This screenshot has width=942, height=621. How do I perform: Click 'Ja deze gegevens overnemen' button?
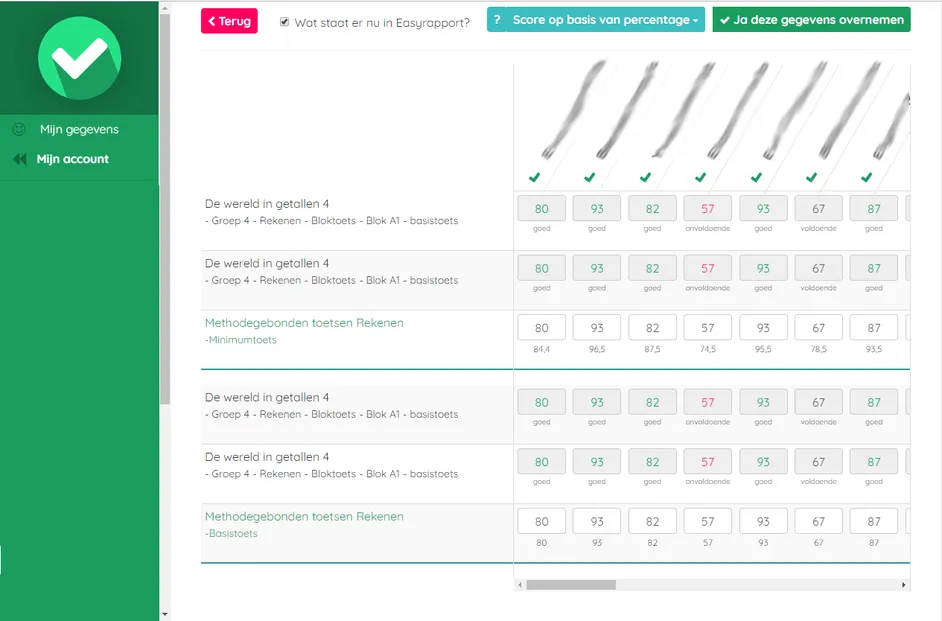pos(812,20)
